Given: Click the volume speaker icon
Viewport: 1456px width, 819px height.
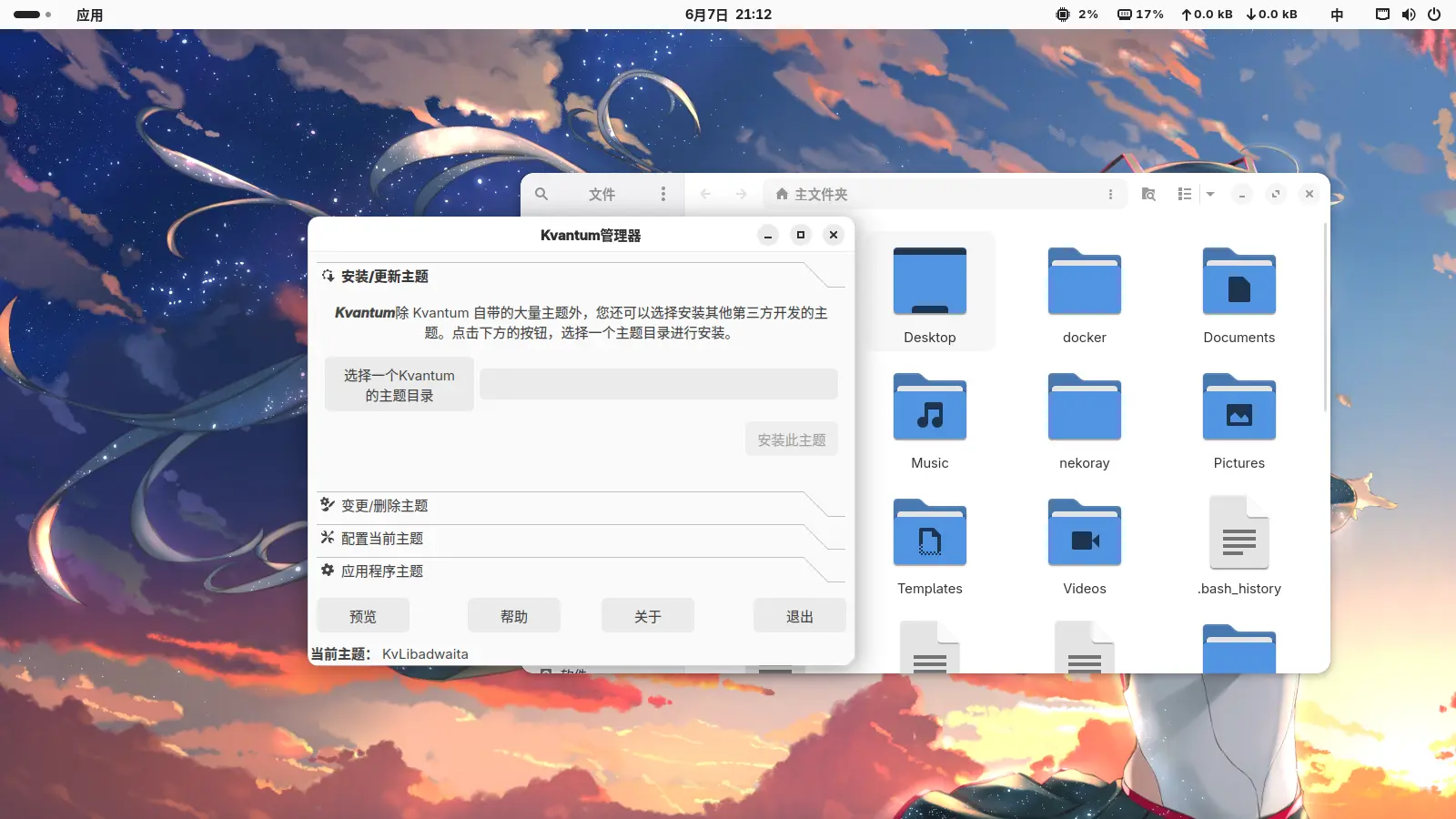Looking at the screenshot, I should (x=1409, y=15).
